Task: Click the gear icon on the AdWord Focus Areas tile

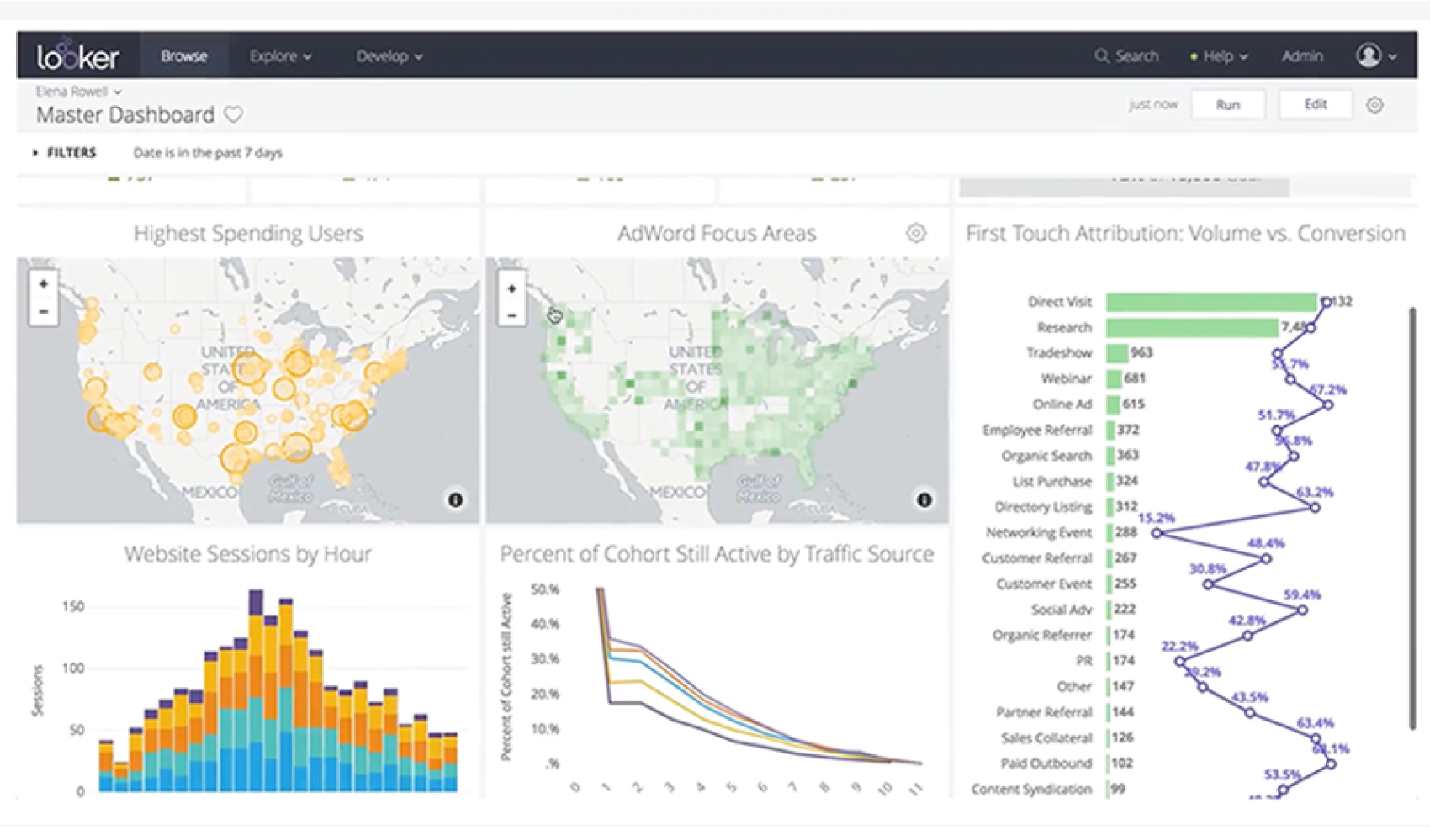Action: click(917, 233)
